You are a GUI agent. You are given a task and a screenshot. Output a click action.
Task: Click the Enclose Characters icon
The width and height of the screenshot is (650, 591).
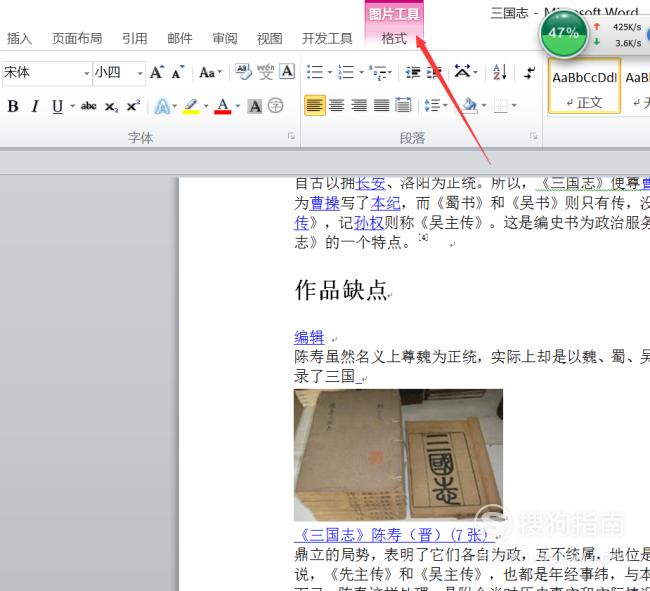click(x=275, y=106)
